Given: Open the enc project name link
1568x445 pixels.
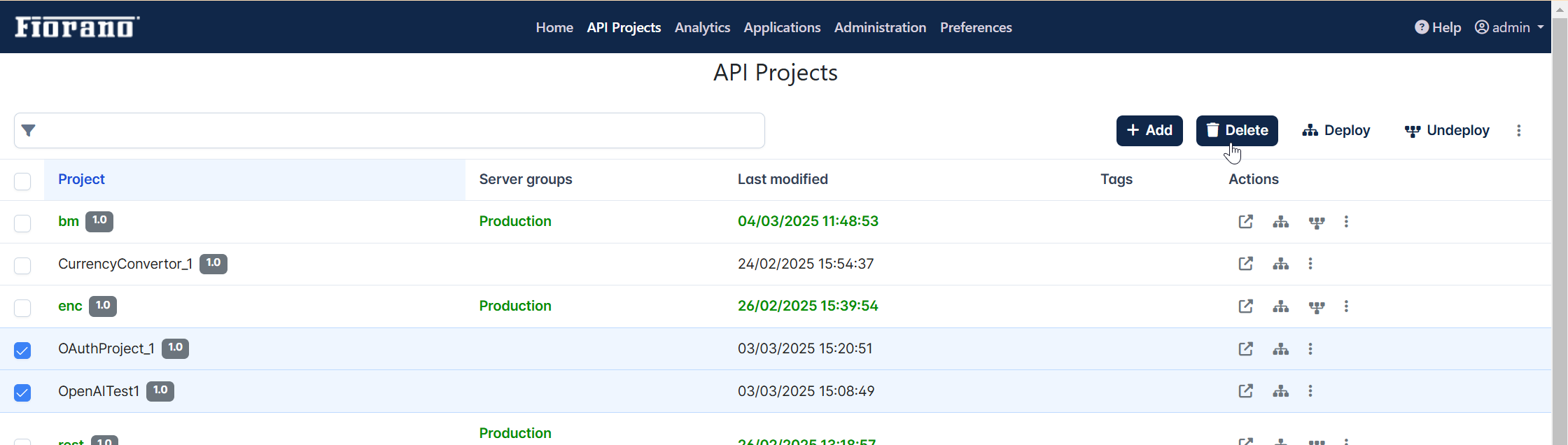Looking at the screenshot, I should 70,306.
